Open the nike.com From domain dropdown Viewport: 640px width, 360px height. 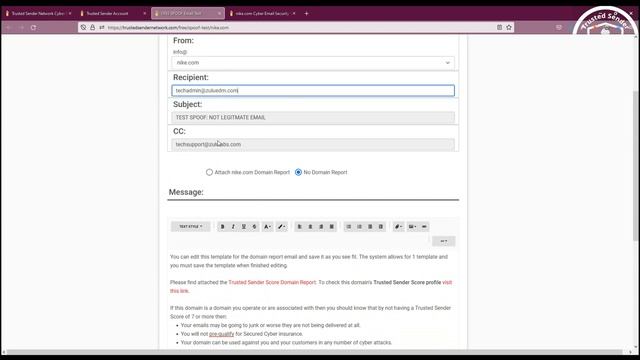coord(313,63)
